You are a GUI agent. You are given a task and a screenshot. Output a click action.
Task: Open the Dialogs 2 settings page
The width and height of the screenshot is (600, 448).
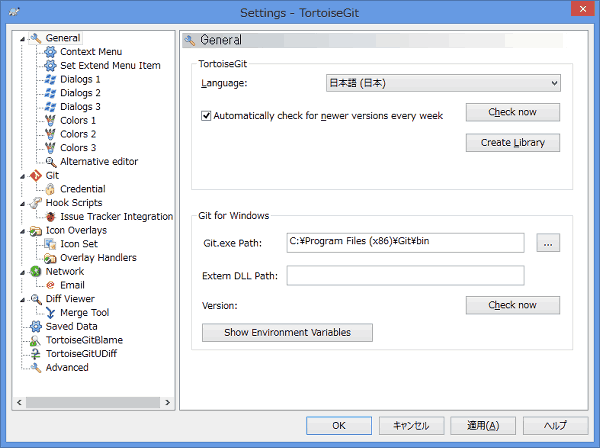pos(80,93)
